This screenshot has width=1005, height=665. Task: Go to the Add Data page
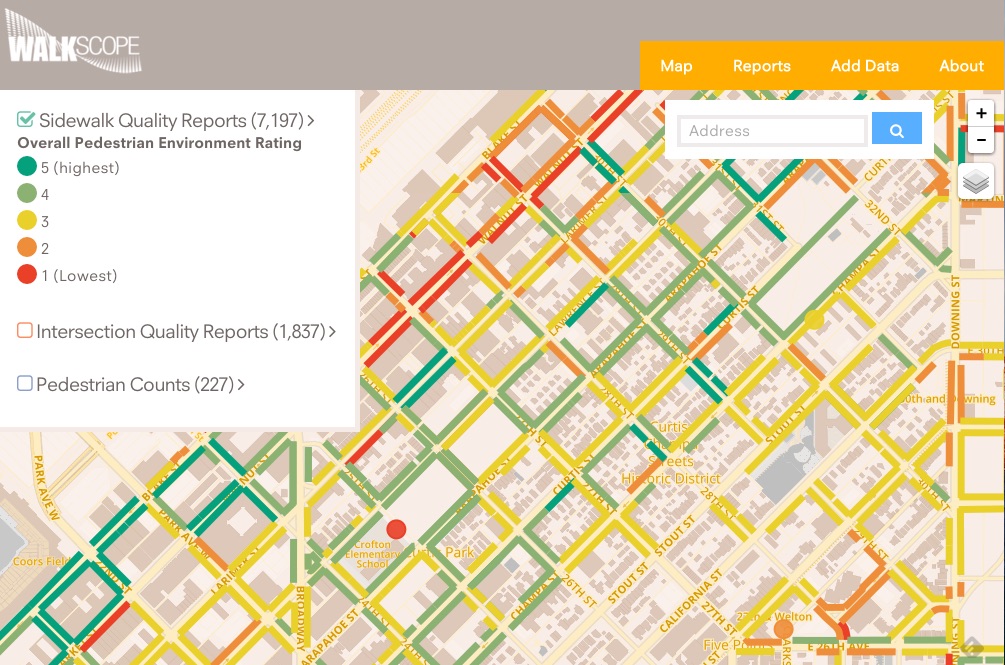click(x=865, y=66)
